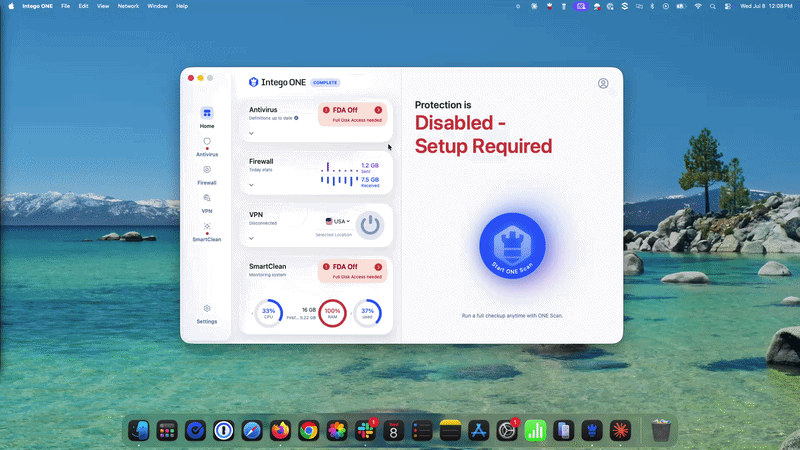Screen dimensions: 800x450
Task: Launch Safari from the Dock
Action: click(x=252, y=431)
